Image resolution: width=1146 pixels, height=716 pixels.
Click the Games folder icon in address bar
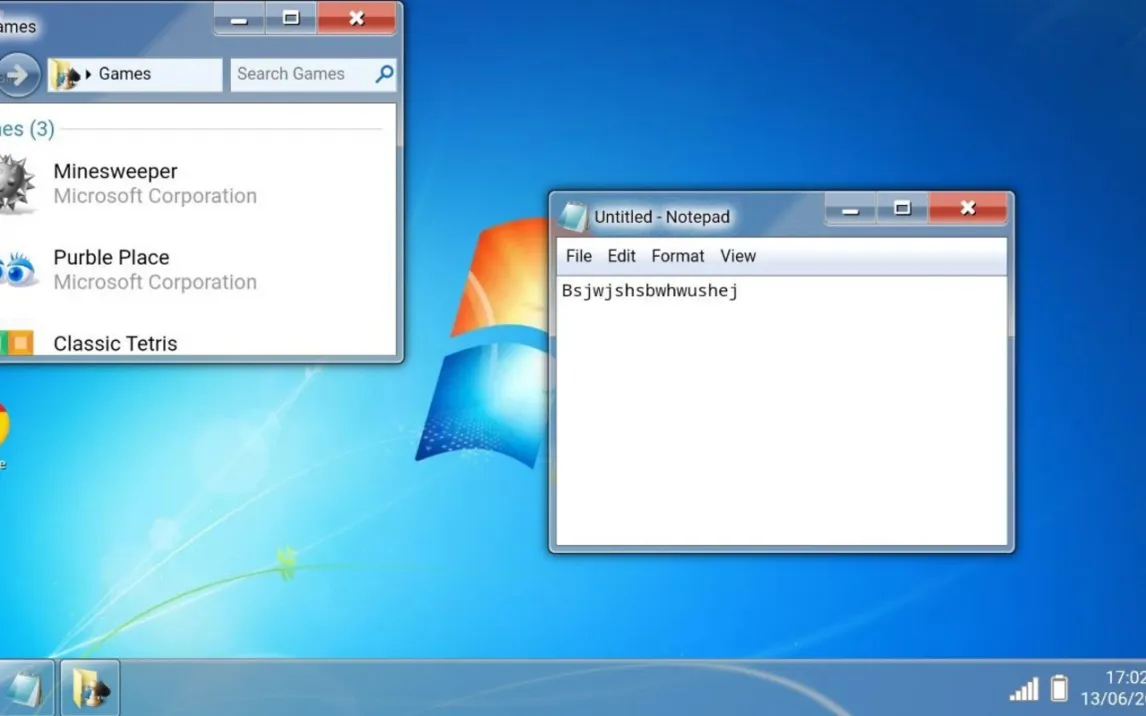point(66,75)
